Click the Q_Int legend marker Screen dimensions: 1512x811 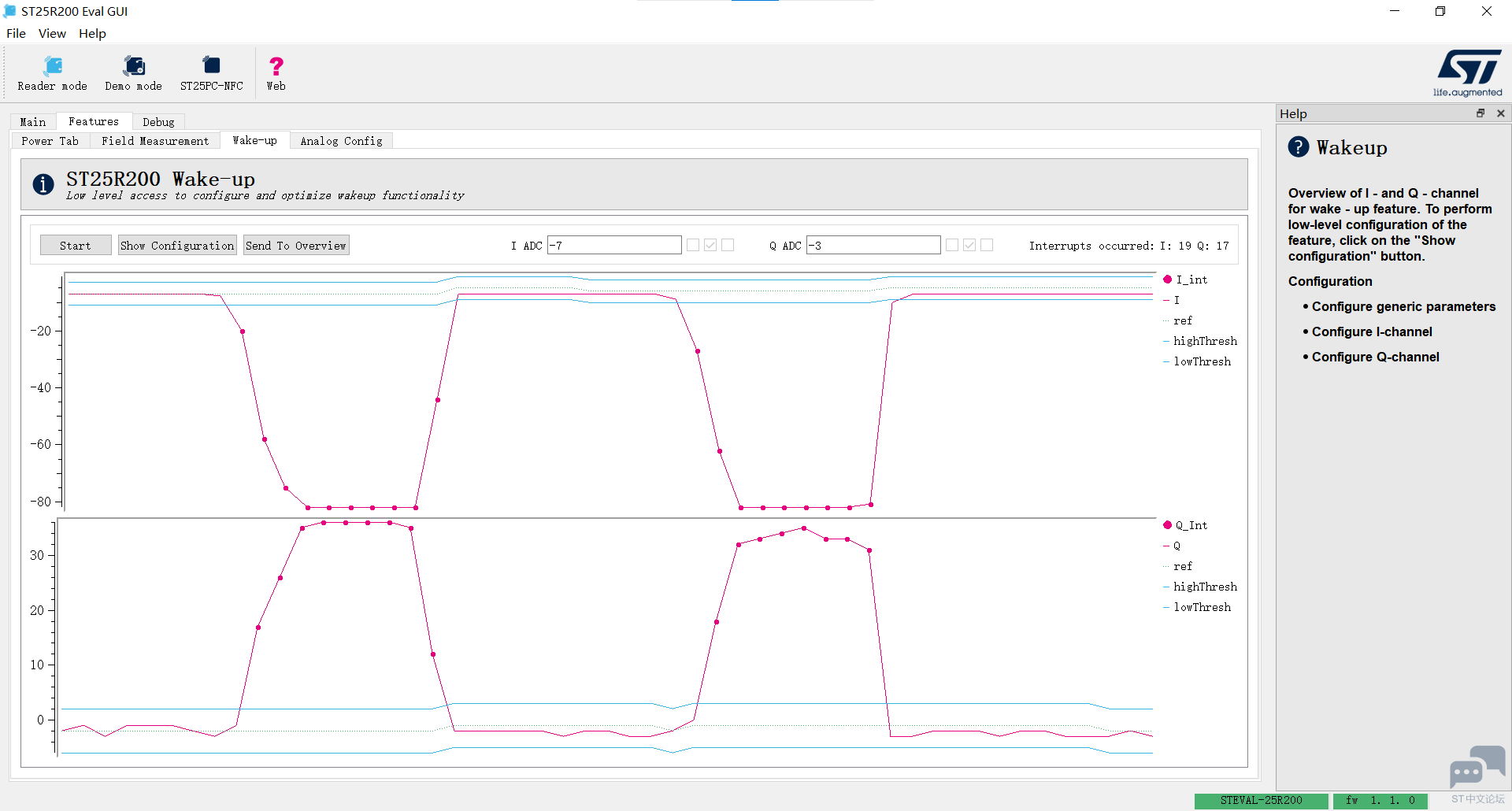1168,525
